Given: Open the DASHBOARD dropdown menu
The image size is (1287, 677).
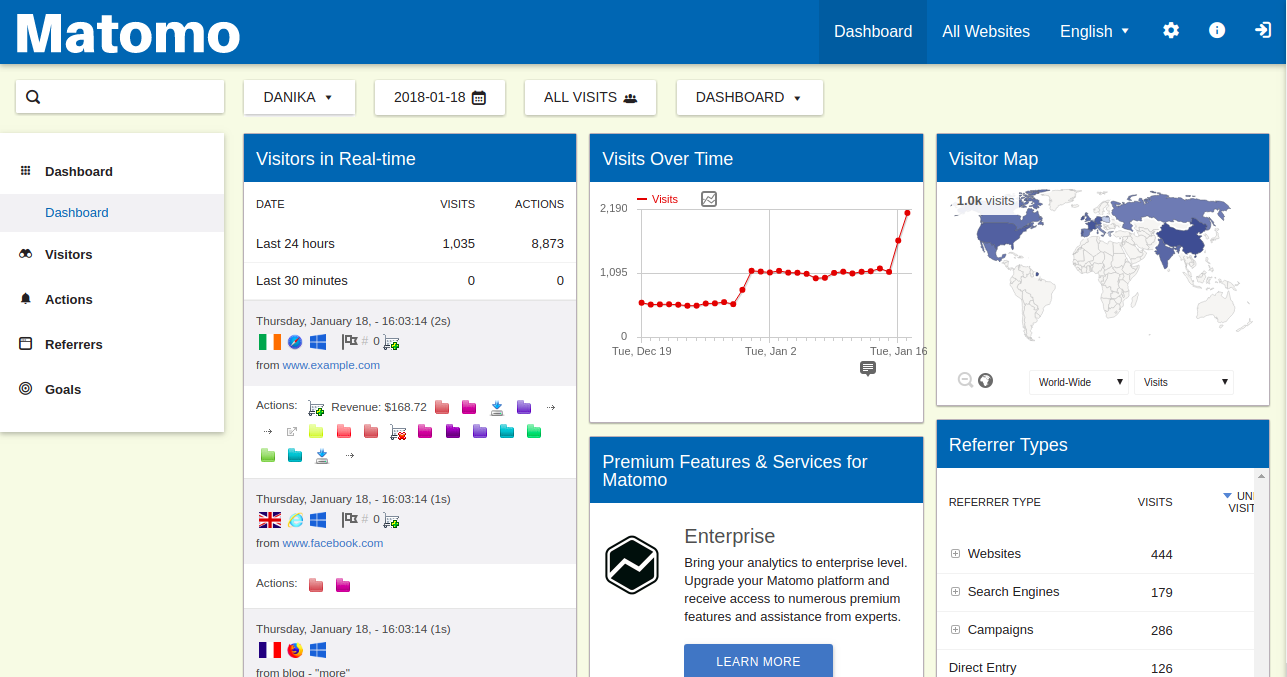Looking at the screenshot, I should point(749,97).
